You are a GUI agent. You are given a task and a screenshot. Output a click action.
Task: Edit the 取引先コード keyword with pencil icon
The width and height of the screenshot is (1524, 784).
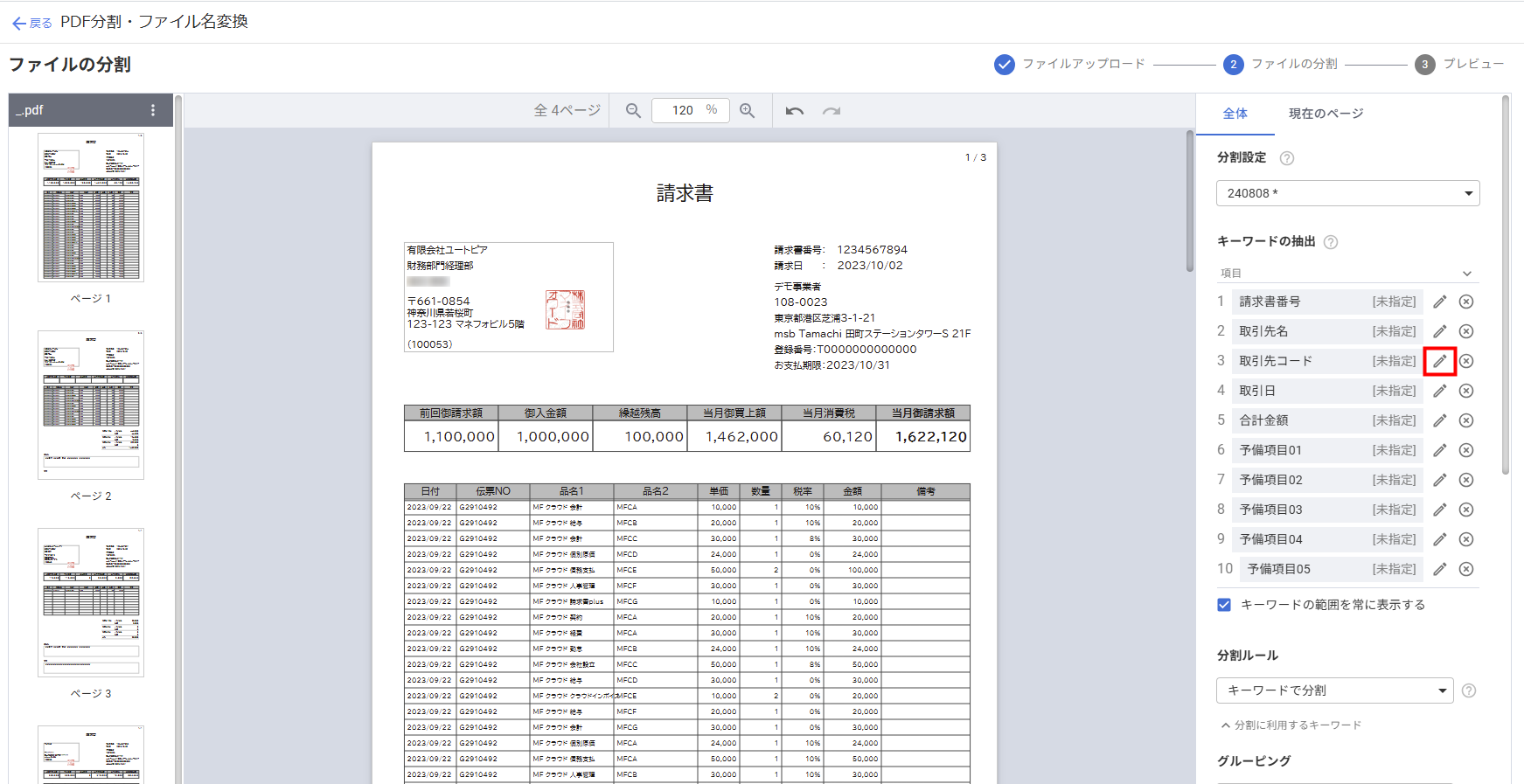(1439, 361)
